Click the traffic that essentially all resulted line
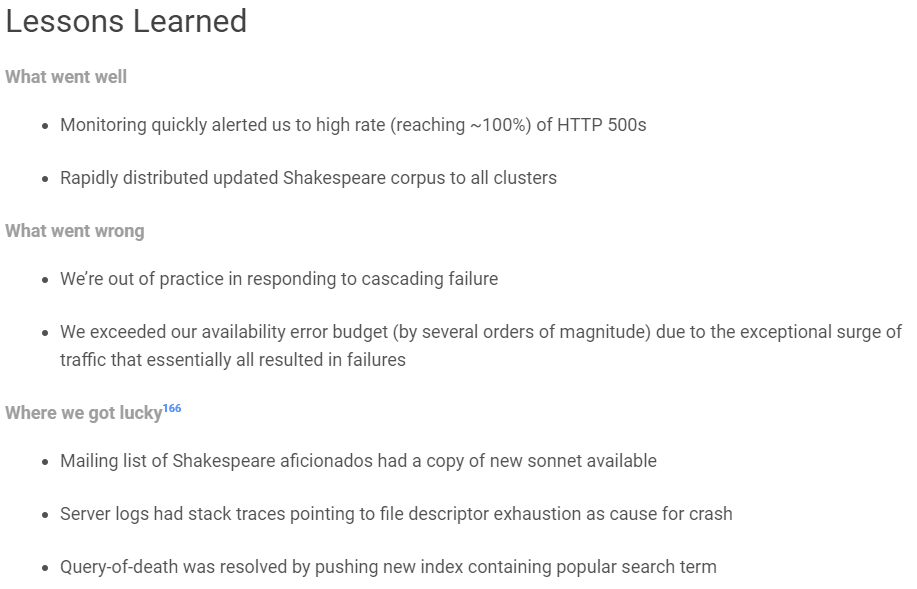Screen dimensions: 917x589 point(233,360)
